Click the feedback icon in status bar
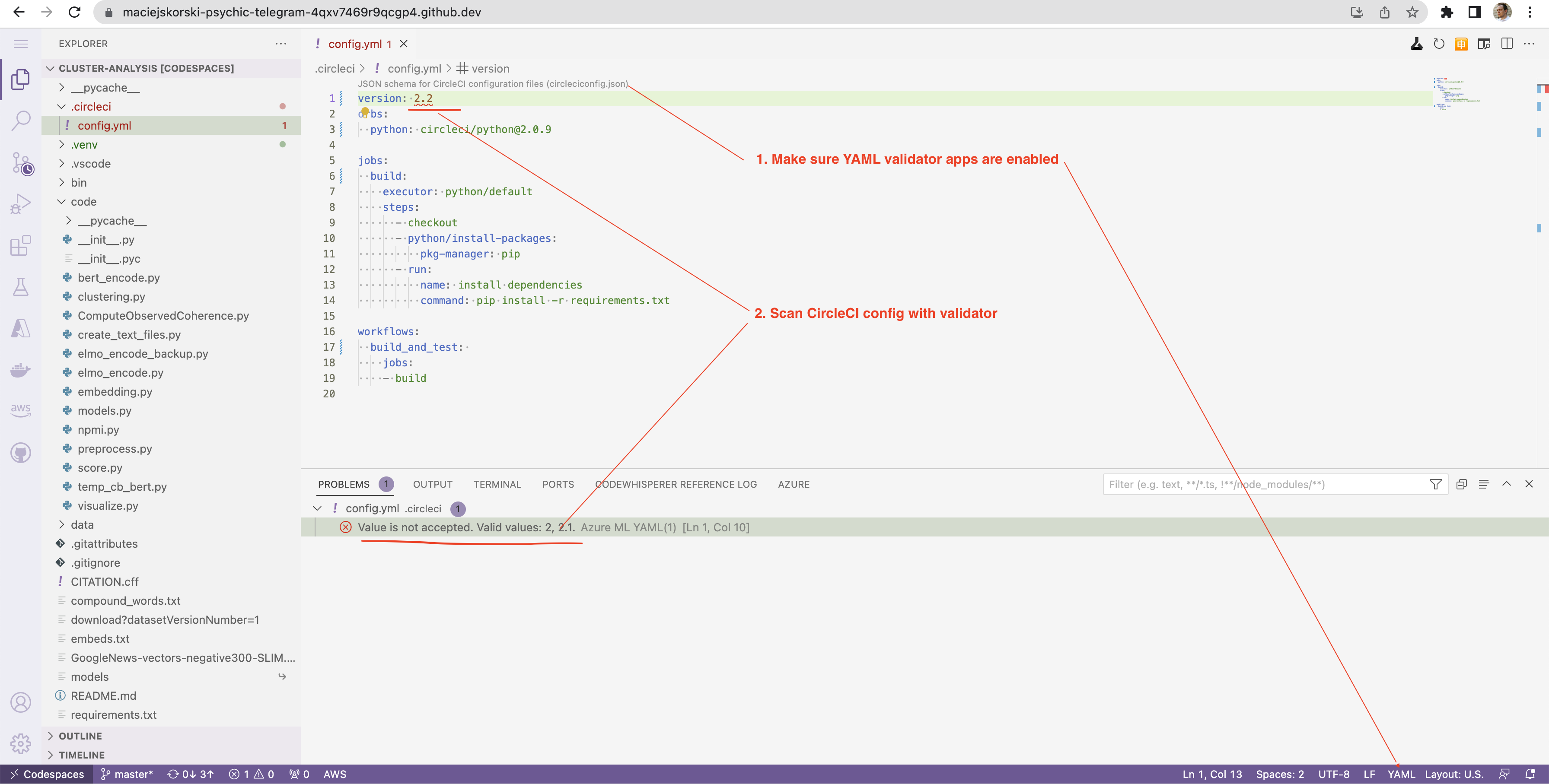Screen dimensions: 1549x784 [x=1504, y=774]
